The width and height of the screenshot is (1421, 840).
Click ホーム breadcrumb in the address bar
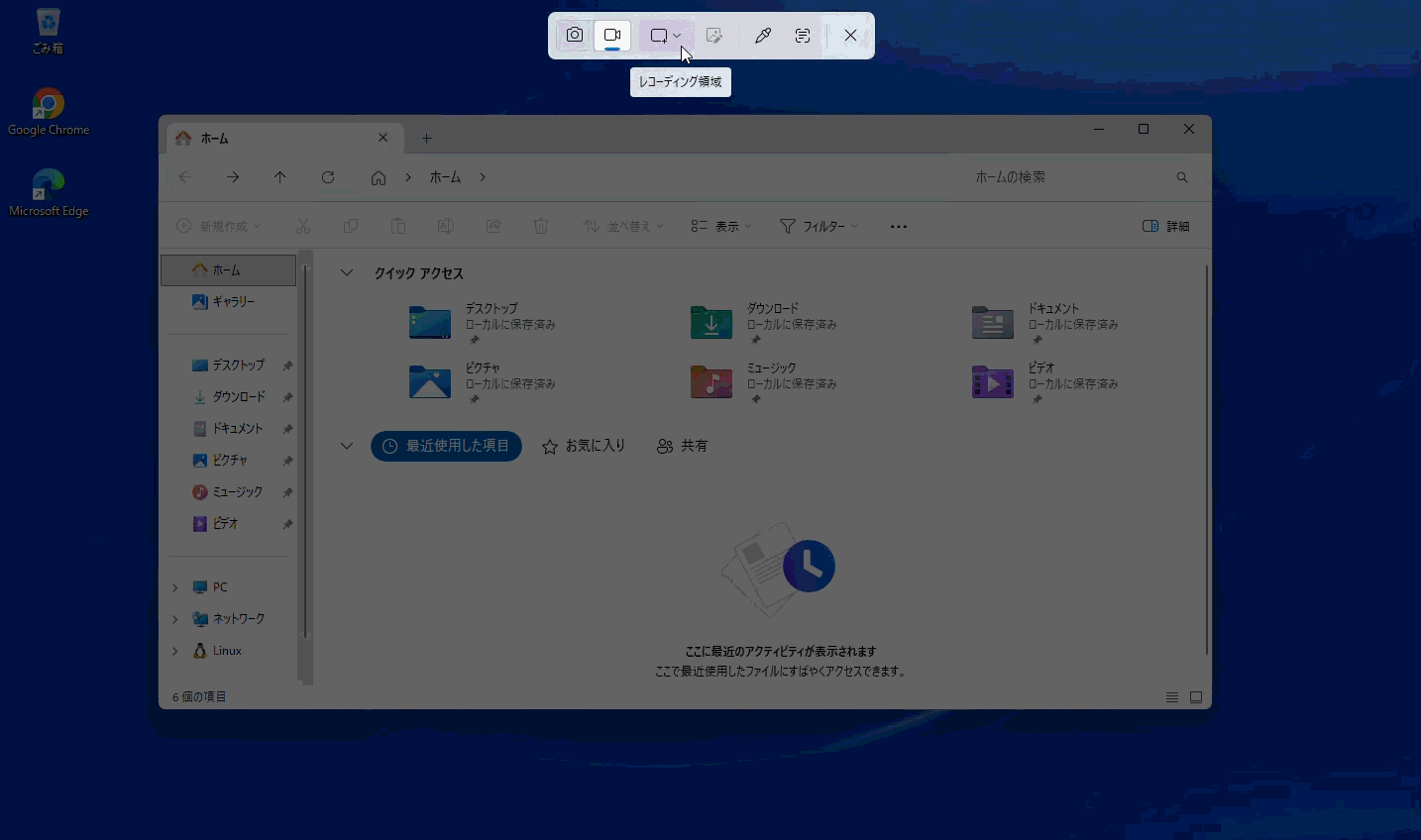pos(445,177)
